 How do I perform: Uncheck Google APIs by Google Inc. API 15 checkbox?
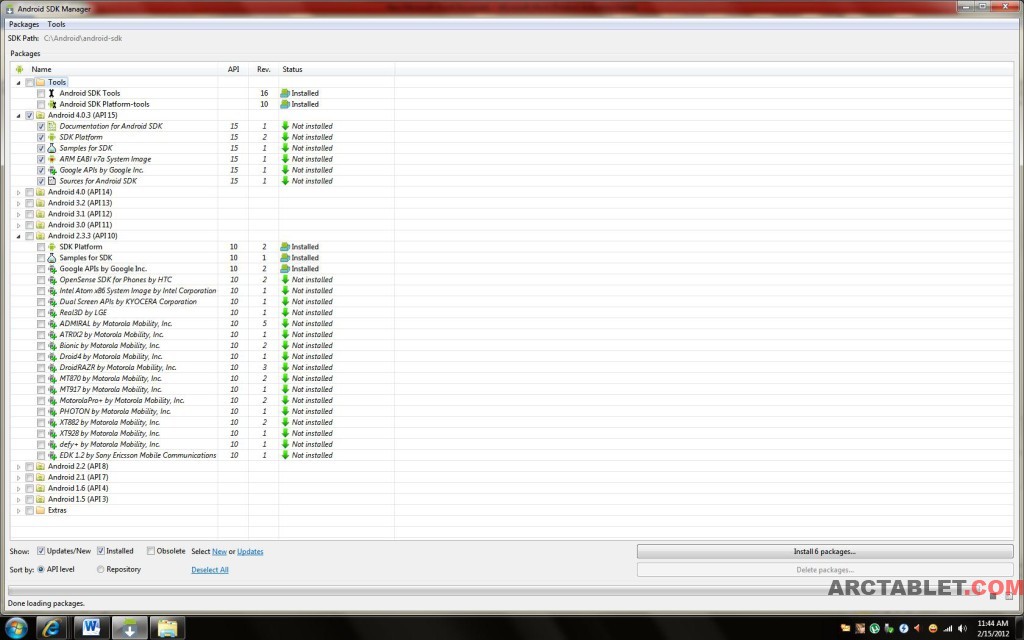[41, 170]
